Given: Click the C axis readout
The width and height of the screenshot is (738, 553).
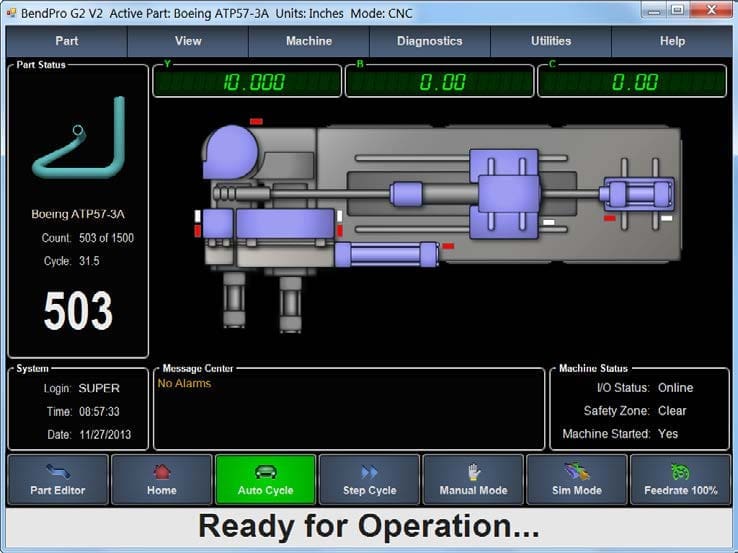Looking at the screenshot, I should (632, 82).
